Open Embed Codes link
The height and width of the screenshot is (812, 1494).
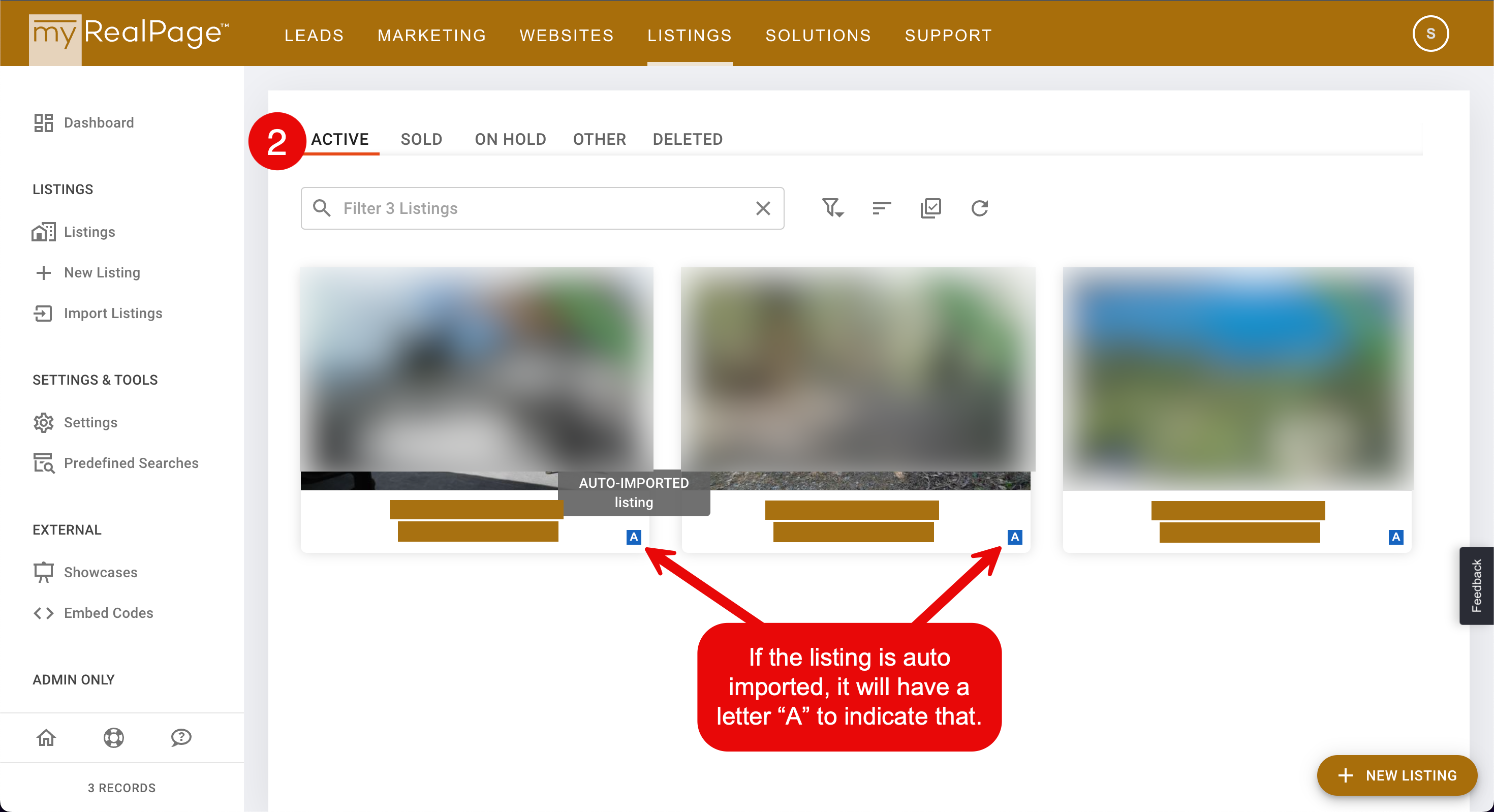[x=108, y=613]
